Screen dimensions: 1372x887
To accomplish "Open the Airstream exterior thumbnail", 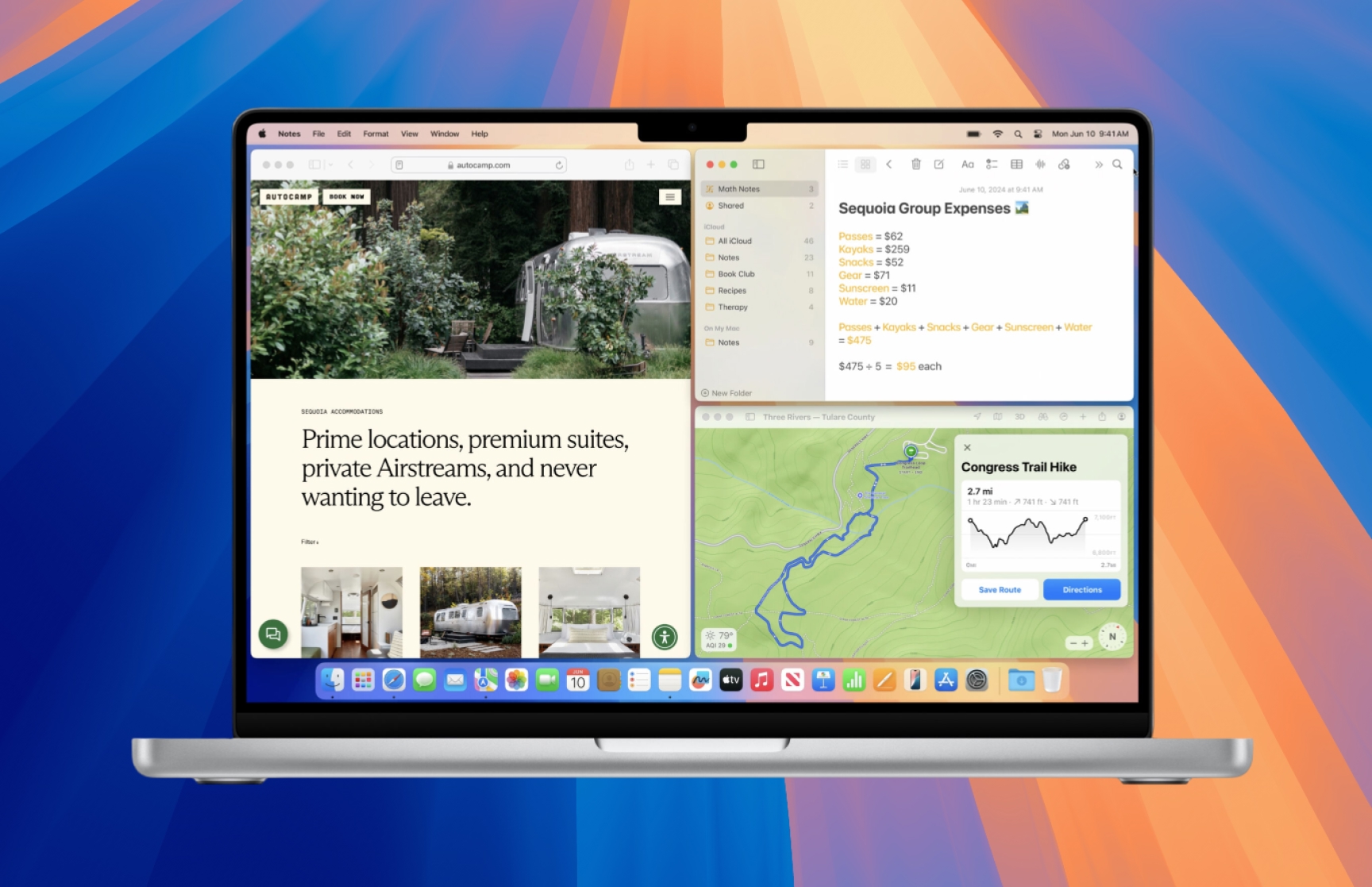I will (471, 612).
